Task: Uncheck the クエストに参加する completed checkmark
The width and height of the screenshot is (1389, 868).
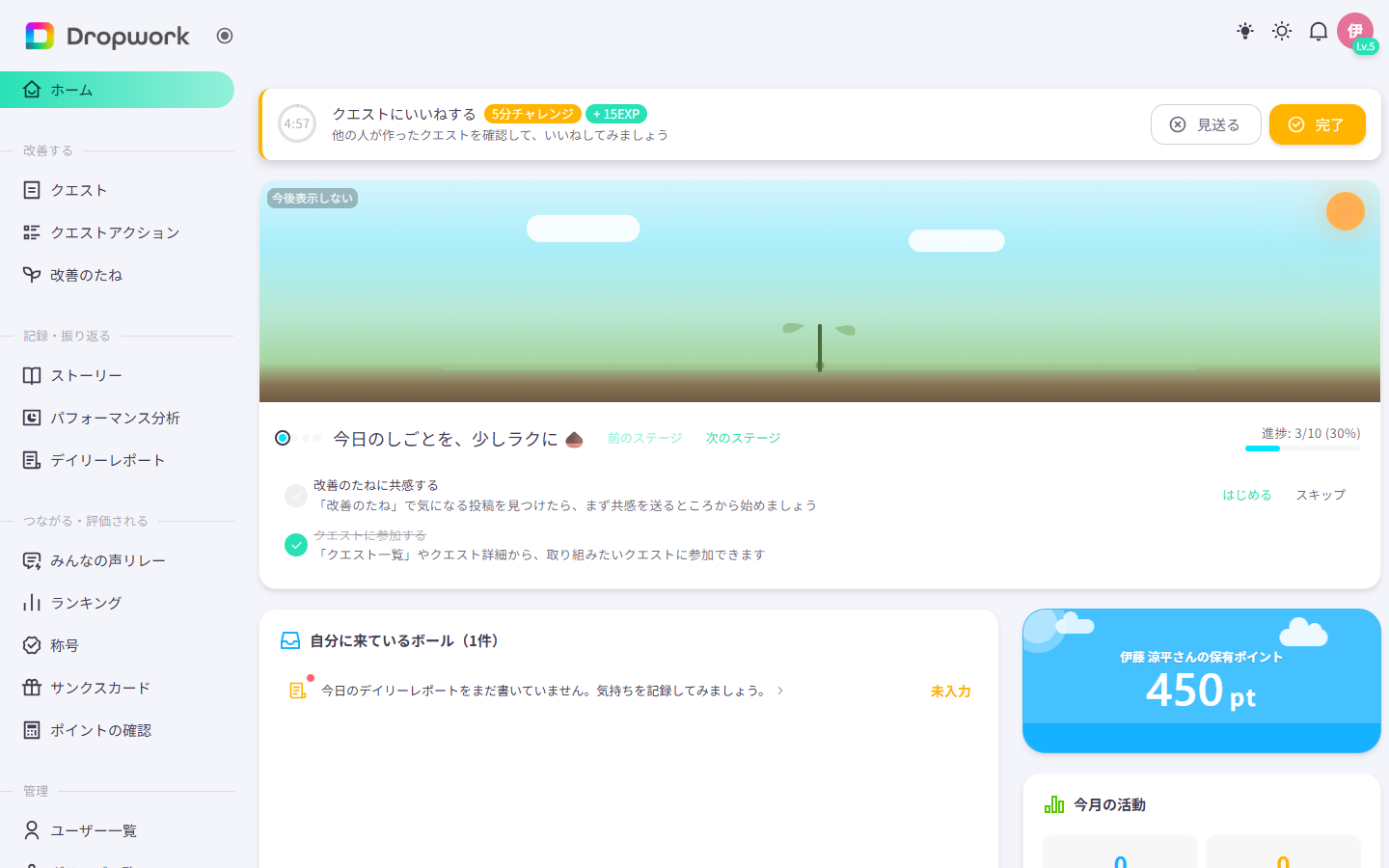Action: (x=296, y=545)
